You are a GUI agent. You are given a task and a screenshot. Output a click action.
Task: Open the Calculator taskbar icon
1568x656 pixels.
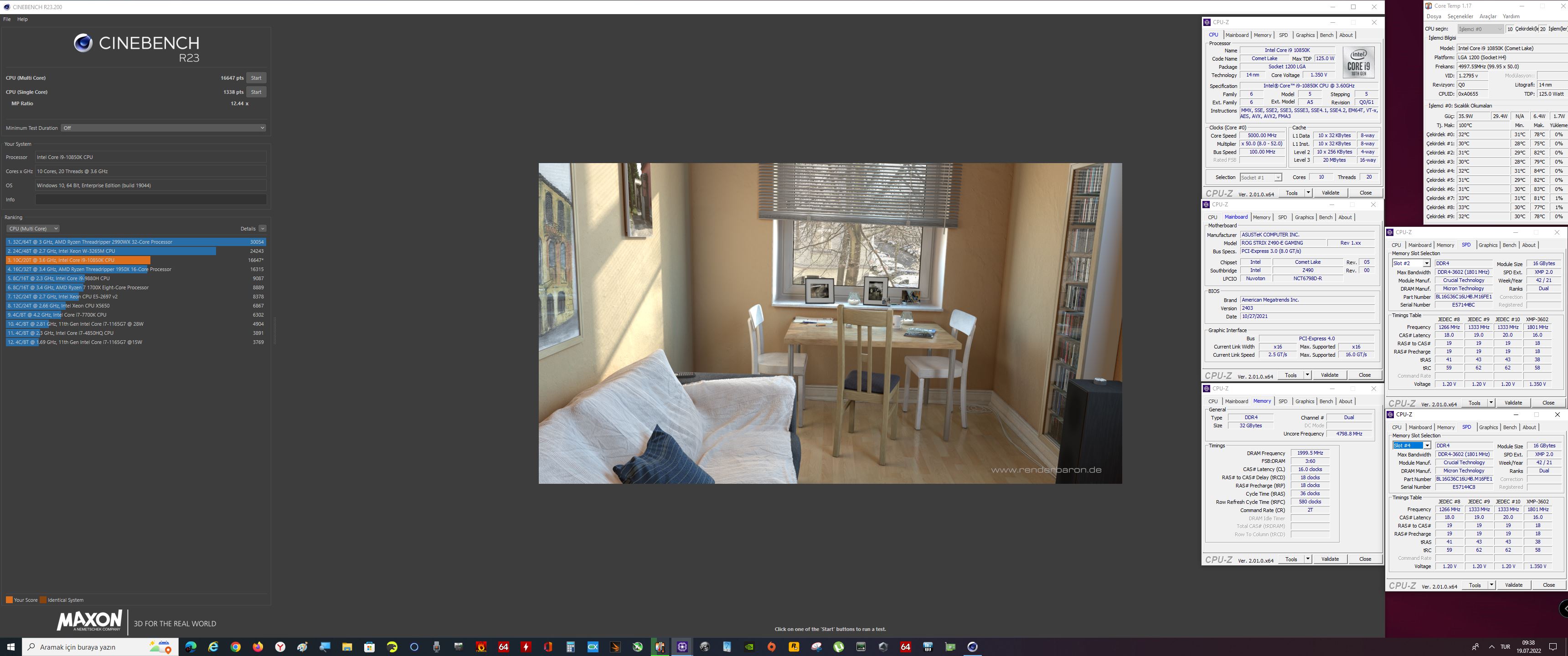570,647
